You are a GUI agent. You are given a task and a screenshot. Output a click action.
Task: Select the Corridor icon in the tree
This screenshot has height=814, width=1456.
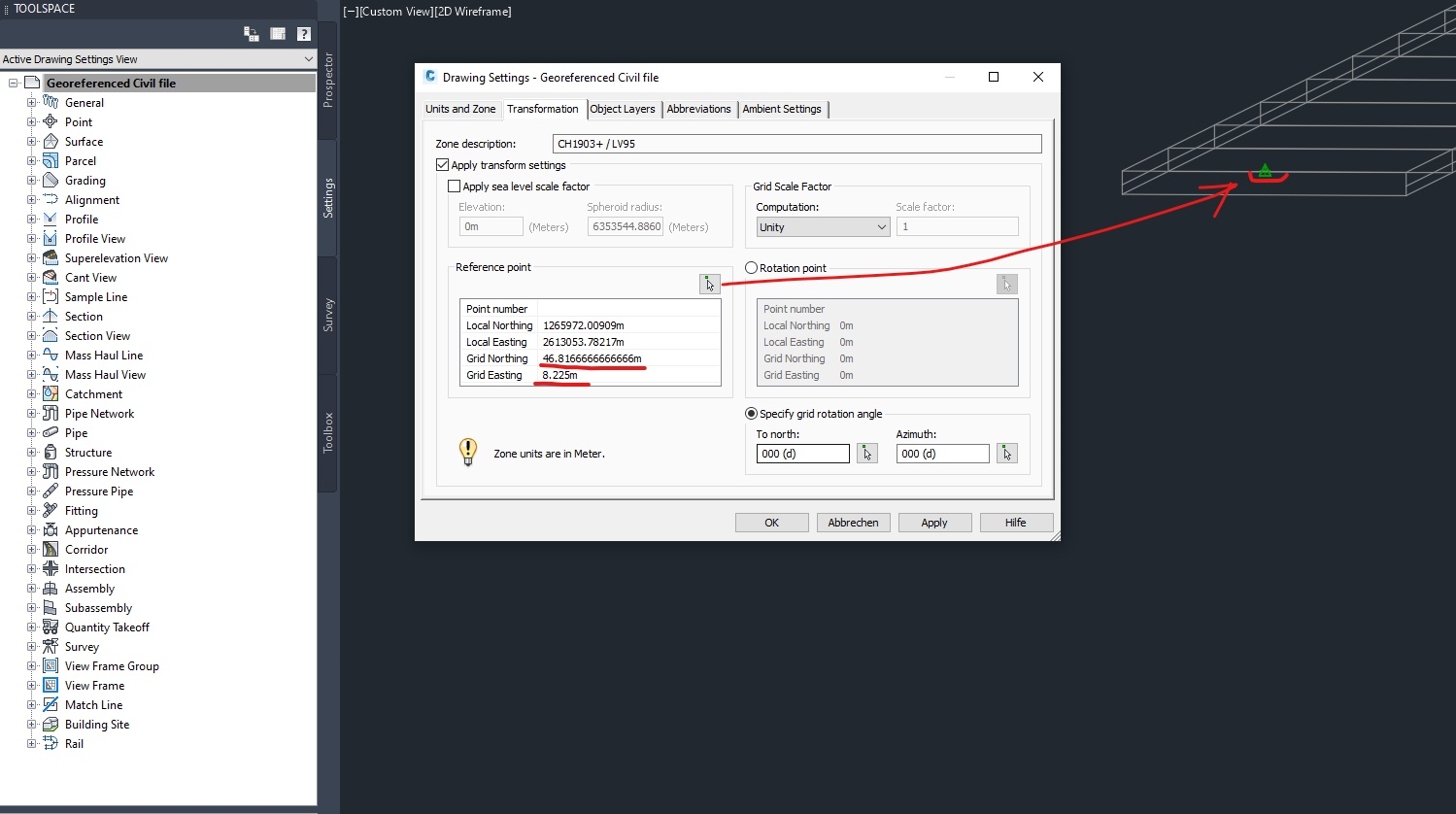(x=50, y=549)
